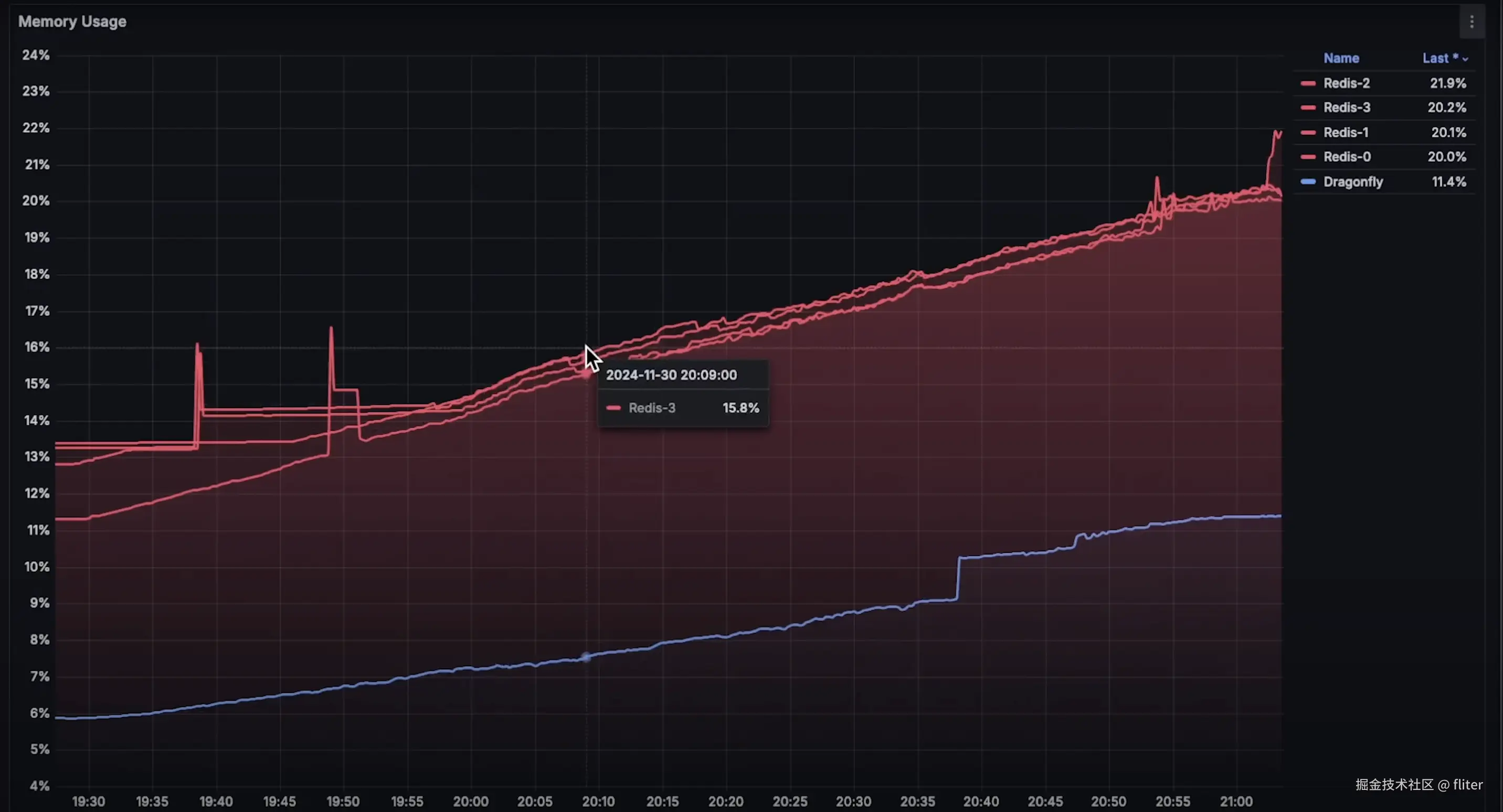Click the 21.9% value for Redis-2

coord(1447,83)
